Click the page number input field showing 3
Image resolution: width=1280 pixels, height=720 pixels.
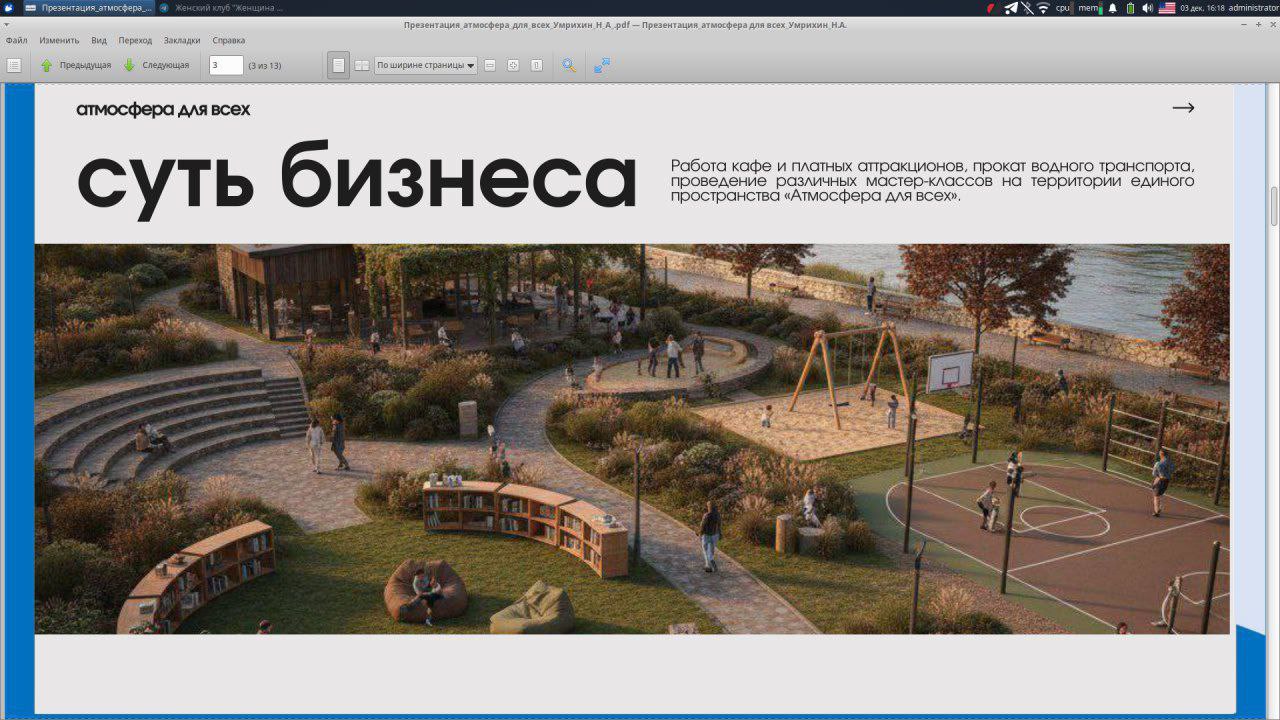(225, 64)
